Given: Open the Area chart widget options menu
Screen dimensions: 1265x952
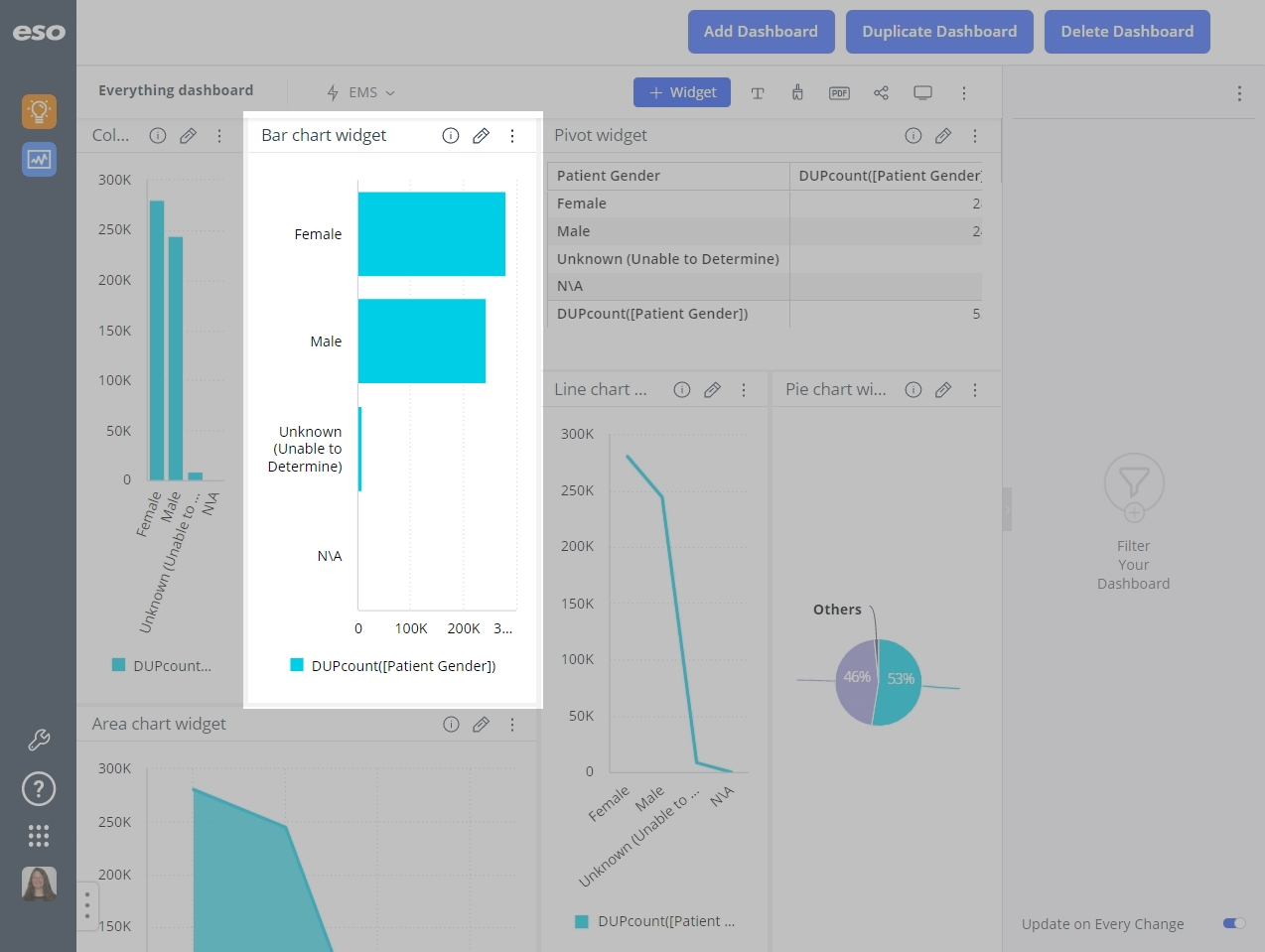Looking at the screenshot, I should pos(512,725).
